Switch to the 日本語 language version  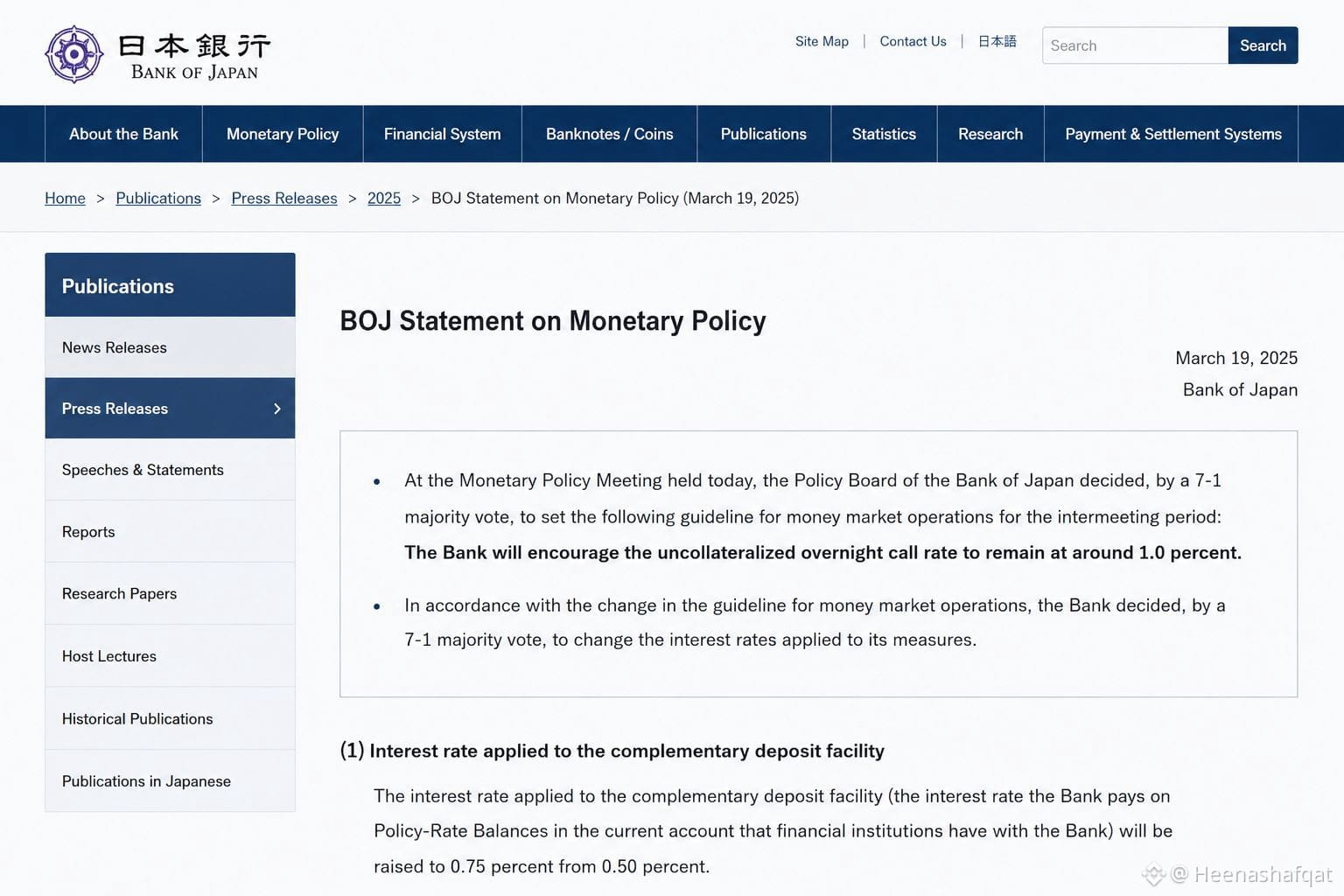(997, 41)
